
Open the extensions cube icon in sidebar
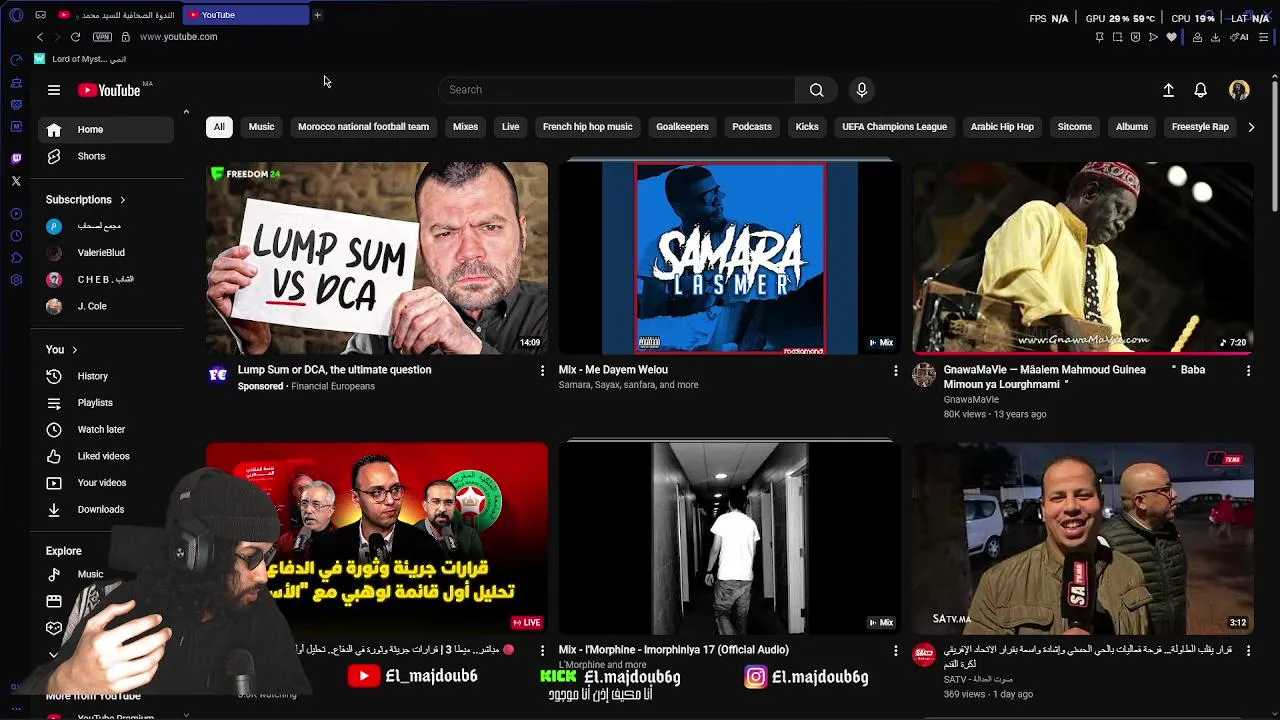tap(16, 258)
